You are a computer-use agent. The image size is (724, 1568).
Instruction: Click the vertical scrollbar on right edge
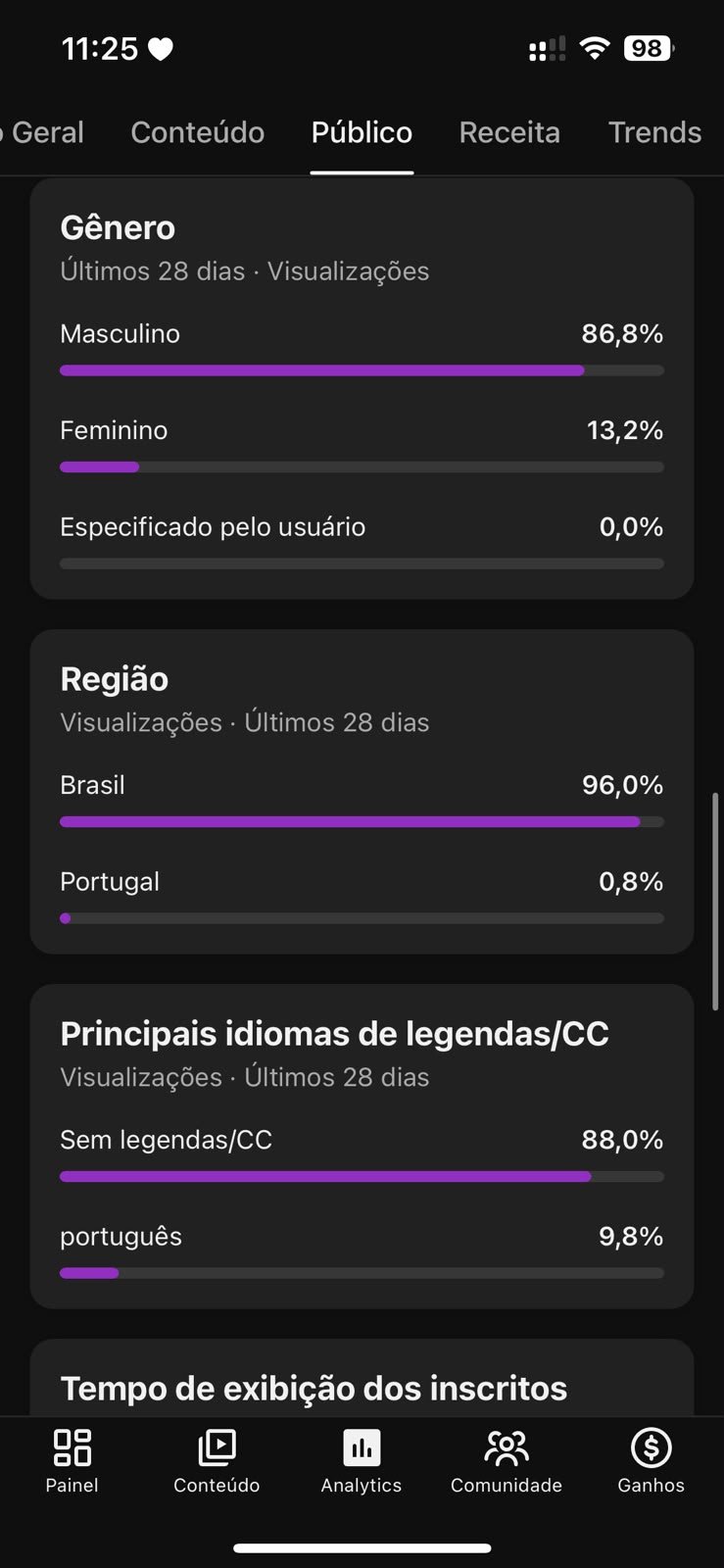[715, 902]
